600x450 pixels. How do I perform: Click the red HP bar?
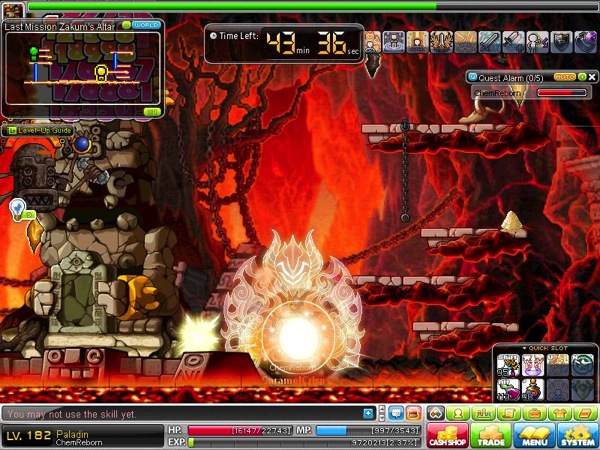coord(240,430)
